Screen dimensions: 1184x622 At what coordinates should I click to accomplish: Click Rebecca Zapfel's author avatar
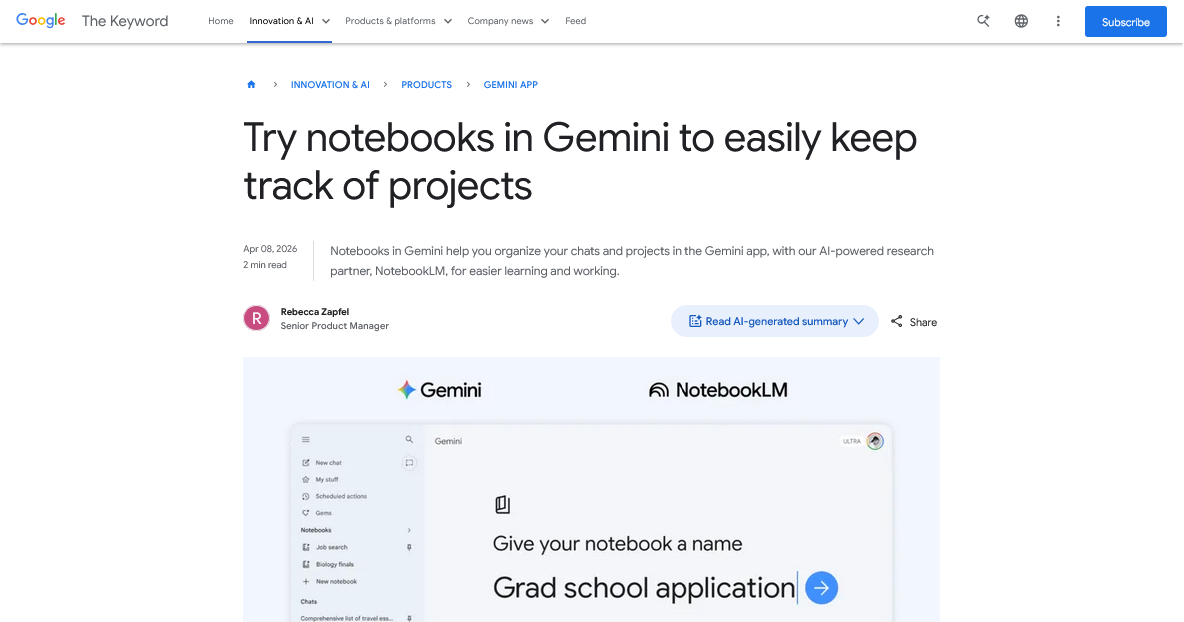[256, 319]
